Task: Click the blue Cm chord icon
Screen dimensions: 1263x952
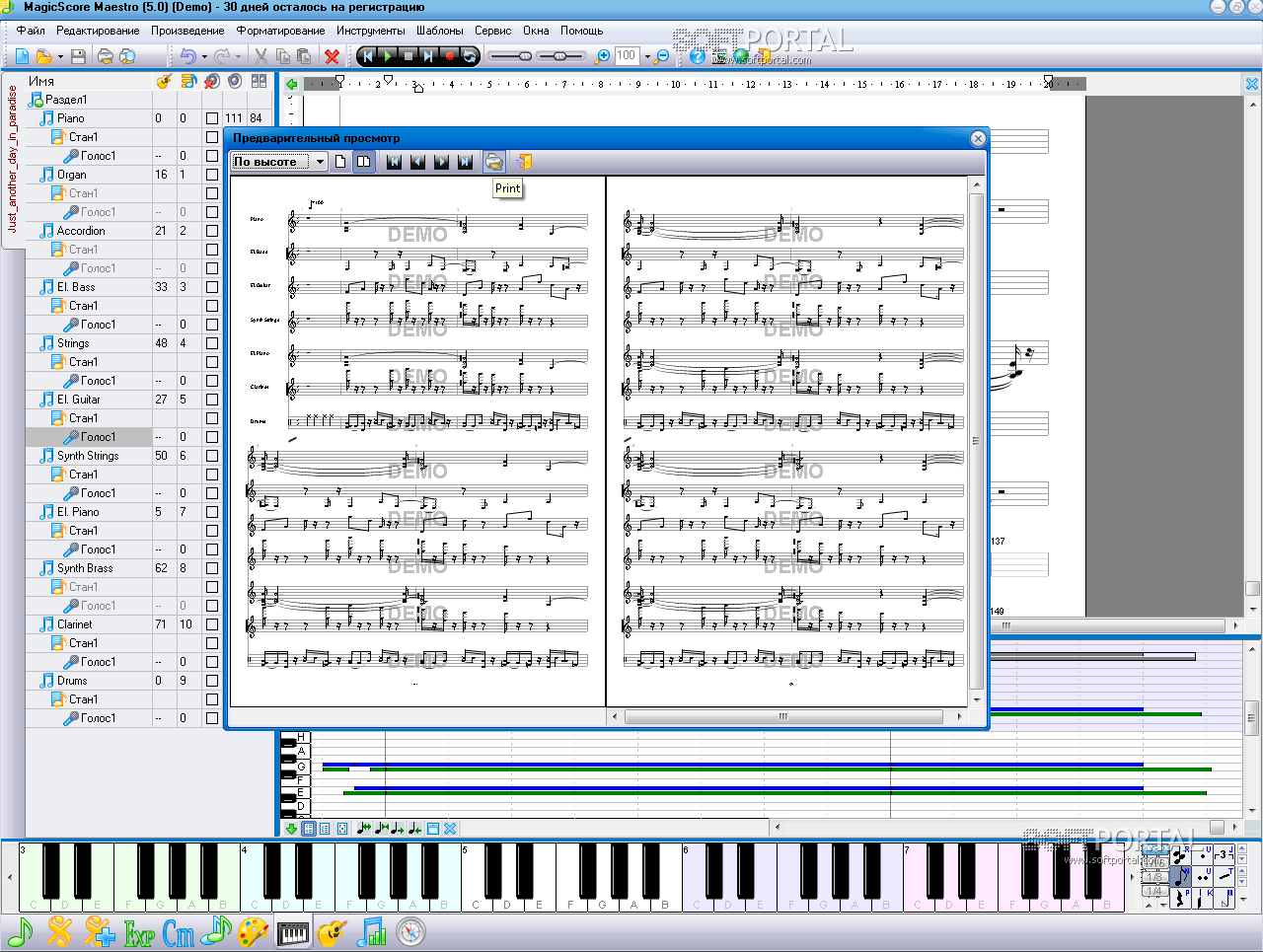Action: click(x=179, y=932)
